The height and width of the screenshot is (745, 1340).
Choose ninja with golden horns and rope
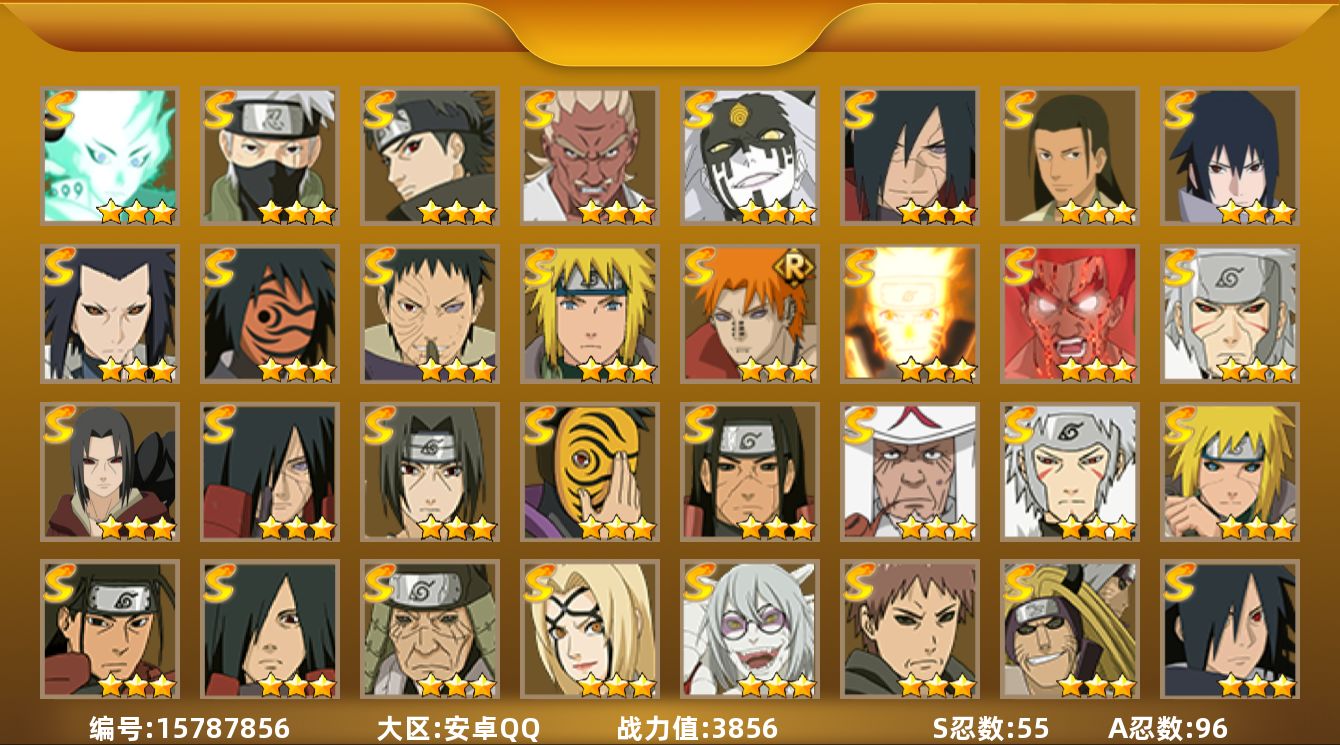coord(1070,629)
